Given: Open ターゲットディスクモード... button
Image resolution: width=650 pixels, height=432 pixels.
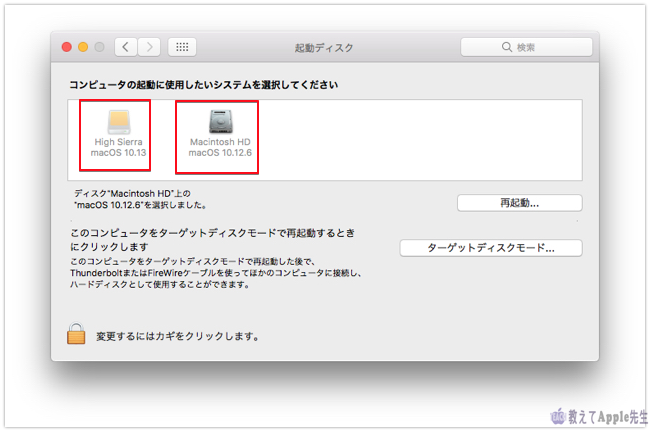Looking at the screenshot, I should click(x=491, y=248).
